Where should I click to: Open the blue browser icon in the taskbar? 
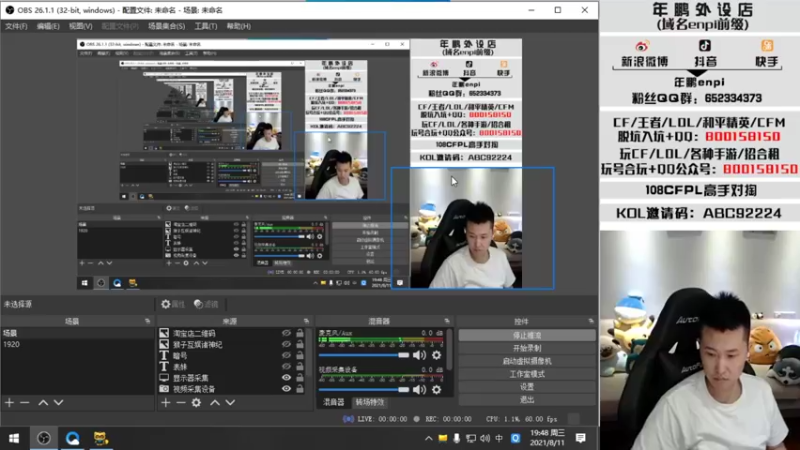72,438
